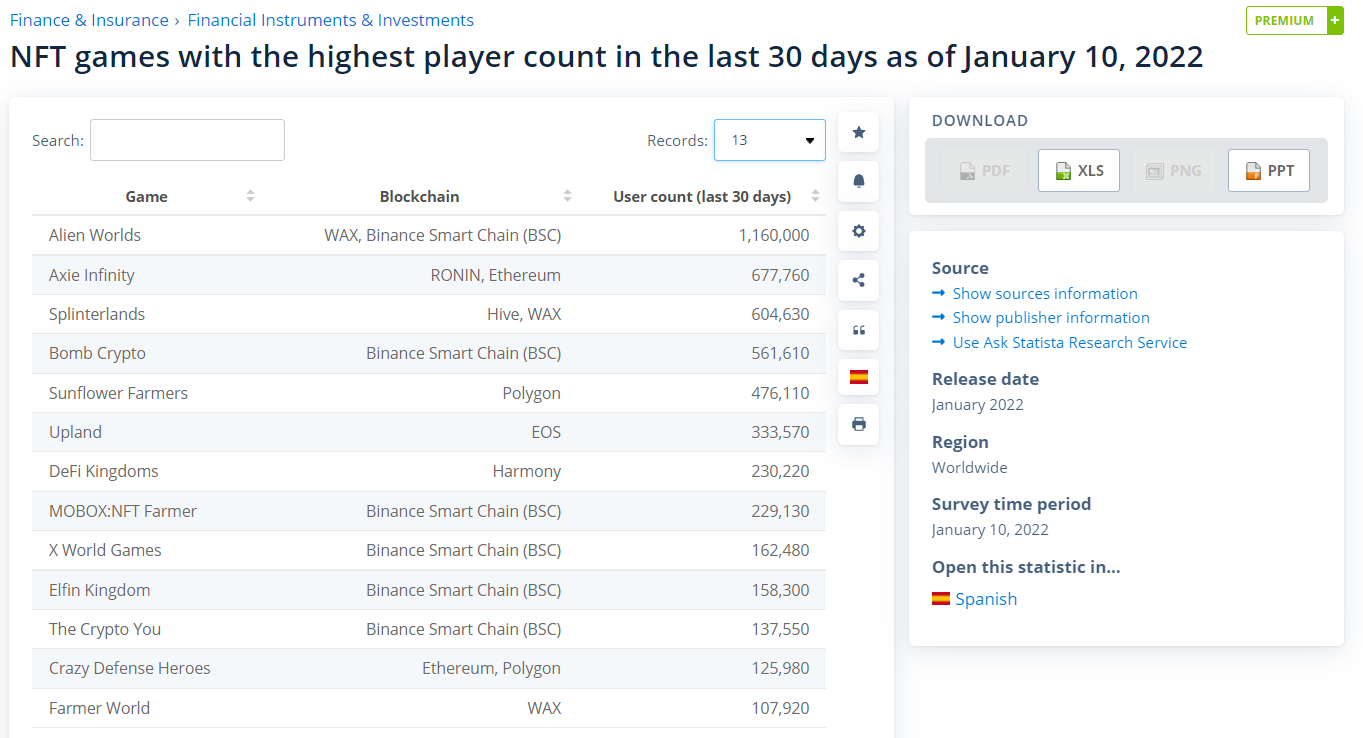Screen dimensions: 1363x738
Task: Download the statistic as XLS
Action: [1079, 170]
